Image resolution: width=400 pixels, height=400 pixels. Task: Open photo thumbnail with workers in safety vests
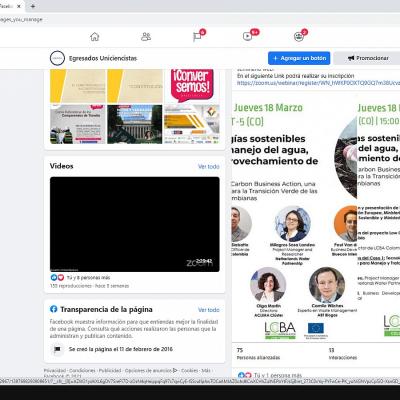tap(78, 124)
